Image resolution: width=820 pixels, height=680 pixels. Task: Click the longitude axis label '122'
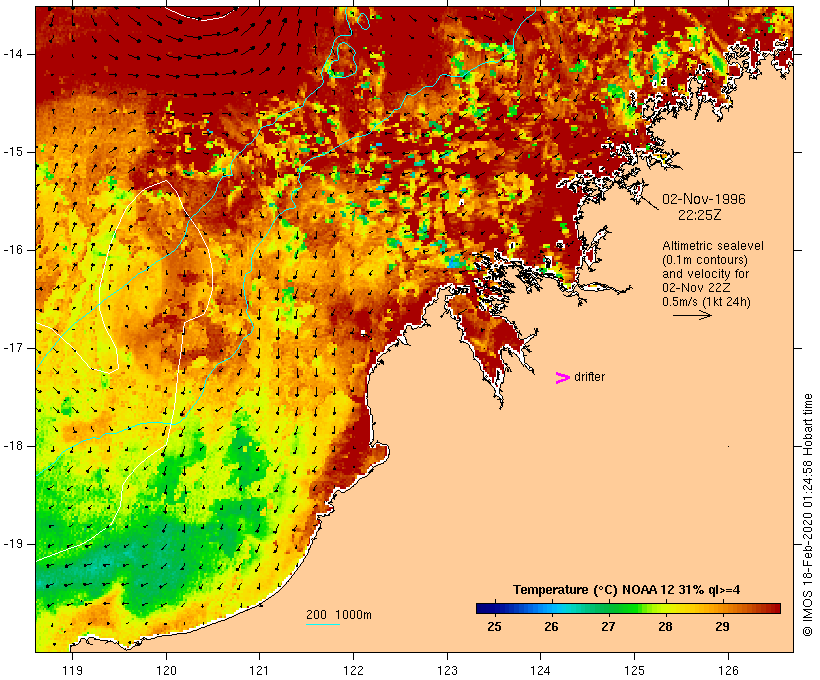point(354,670)
